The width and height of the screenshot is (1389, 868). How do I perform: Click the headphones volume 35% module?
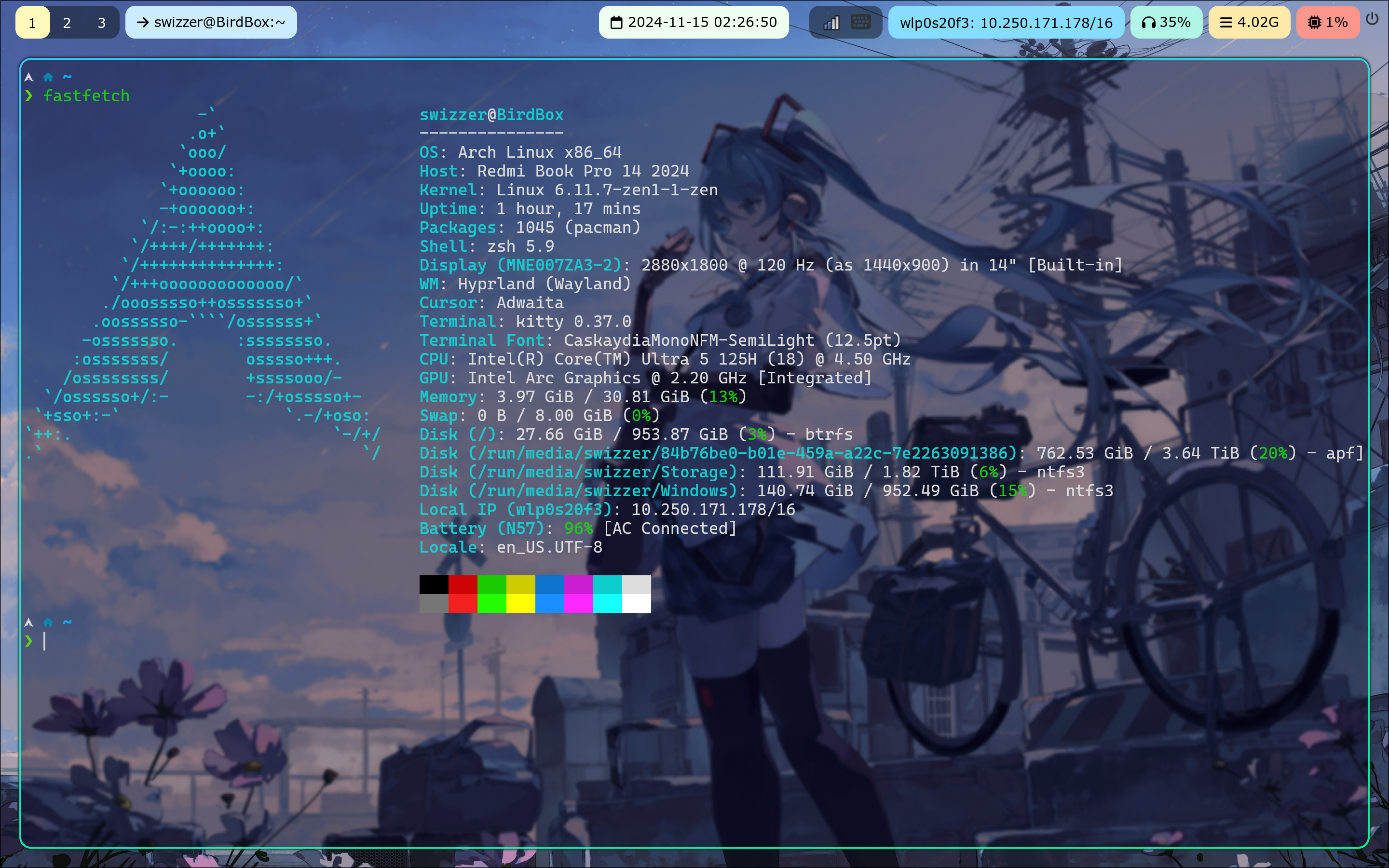(1166, 22)
